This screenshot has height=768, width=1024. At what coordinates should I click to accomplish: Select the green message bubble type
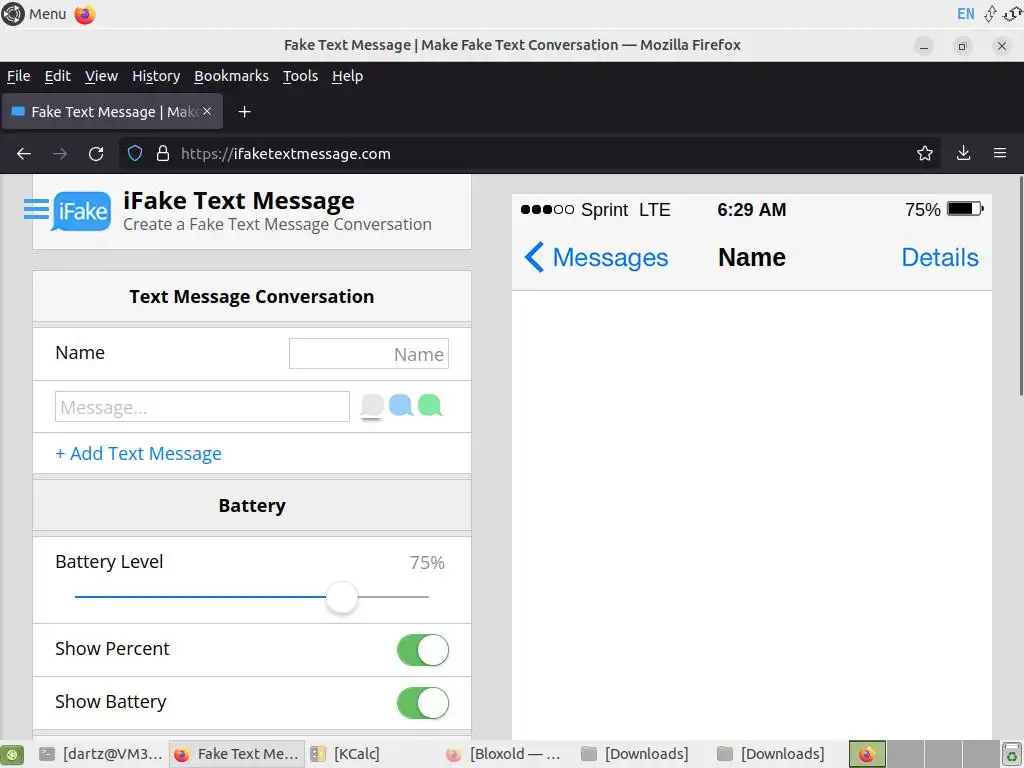[x=430, y=405]
